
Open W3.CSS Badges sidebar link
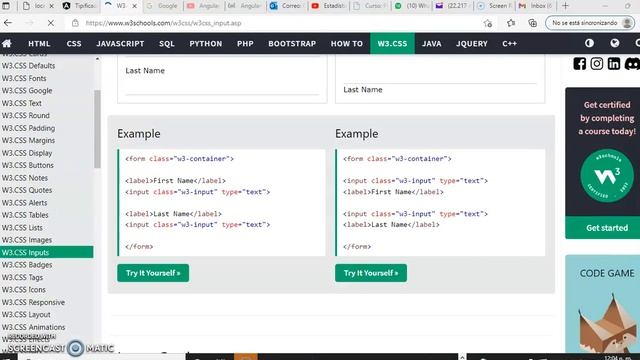pos(27,265)
